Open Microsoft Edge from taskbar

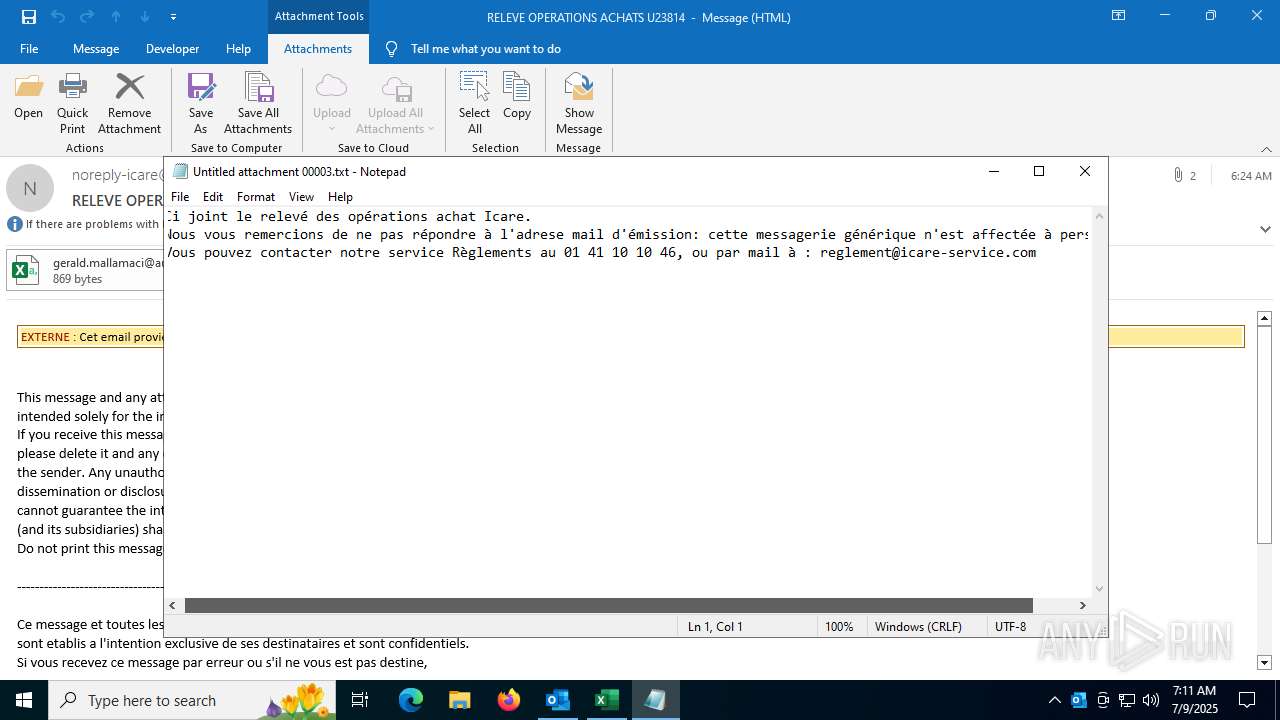click(x=411, y=700)
